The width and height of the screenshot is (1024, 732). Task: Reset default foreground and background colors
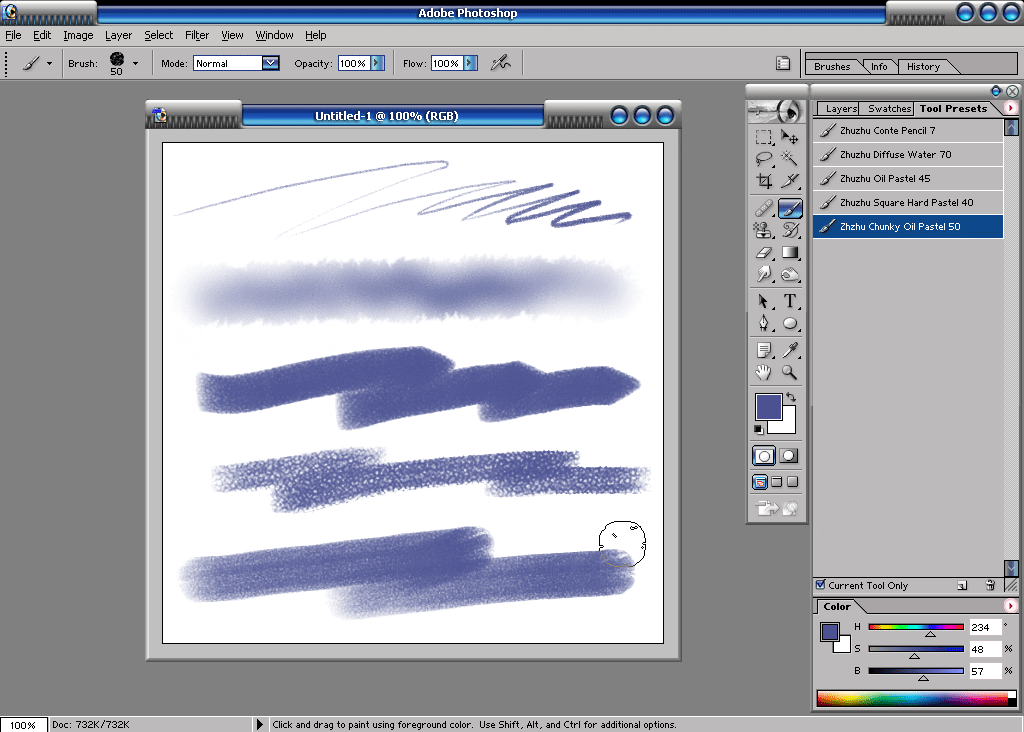coord(758,429)
